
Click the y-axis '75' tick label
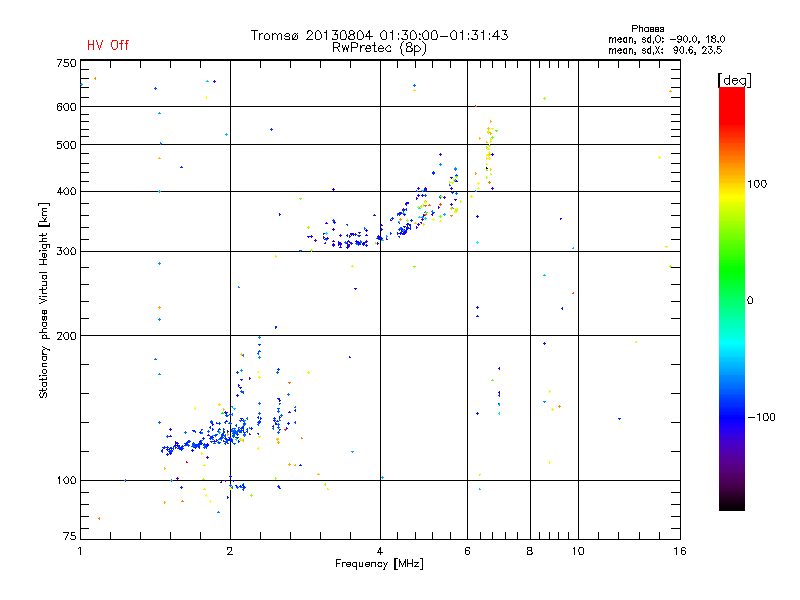tap(70, 536)
